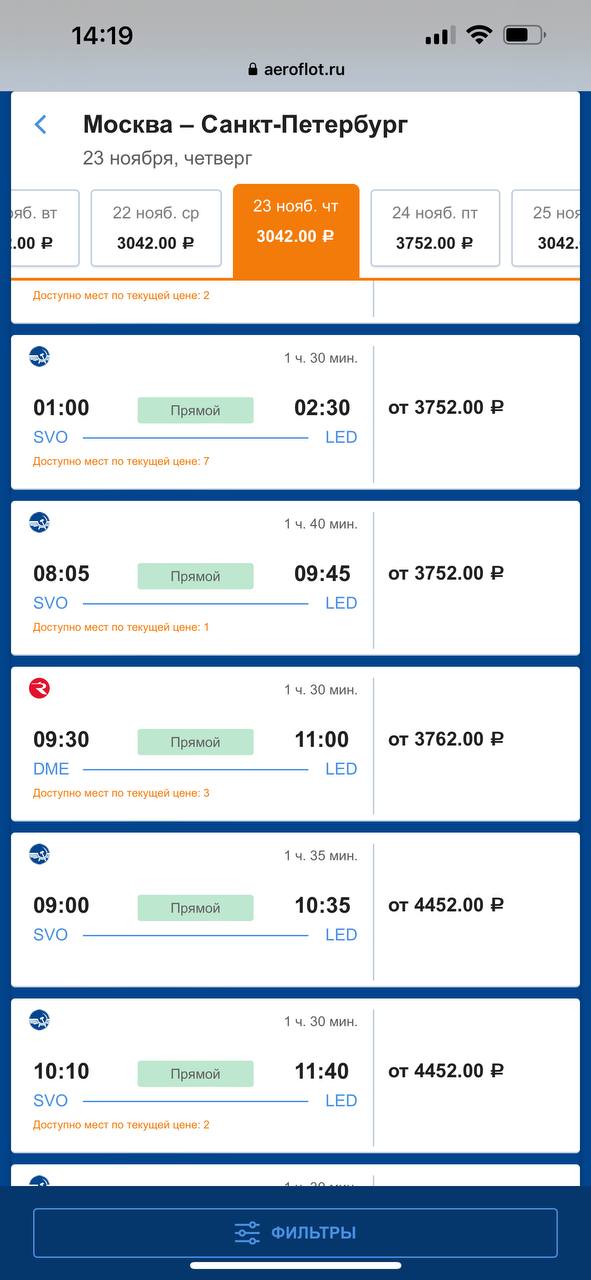Choose the от 4452.00 ₽ fare for 10:10 flight
The image size is (591, 1280).
click(446, 1072)
